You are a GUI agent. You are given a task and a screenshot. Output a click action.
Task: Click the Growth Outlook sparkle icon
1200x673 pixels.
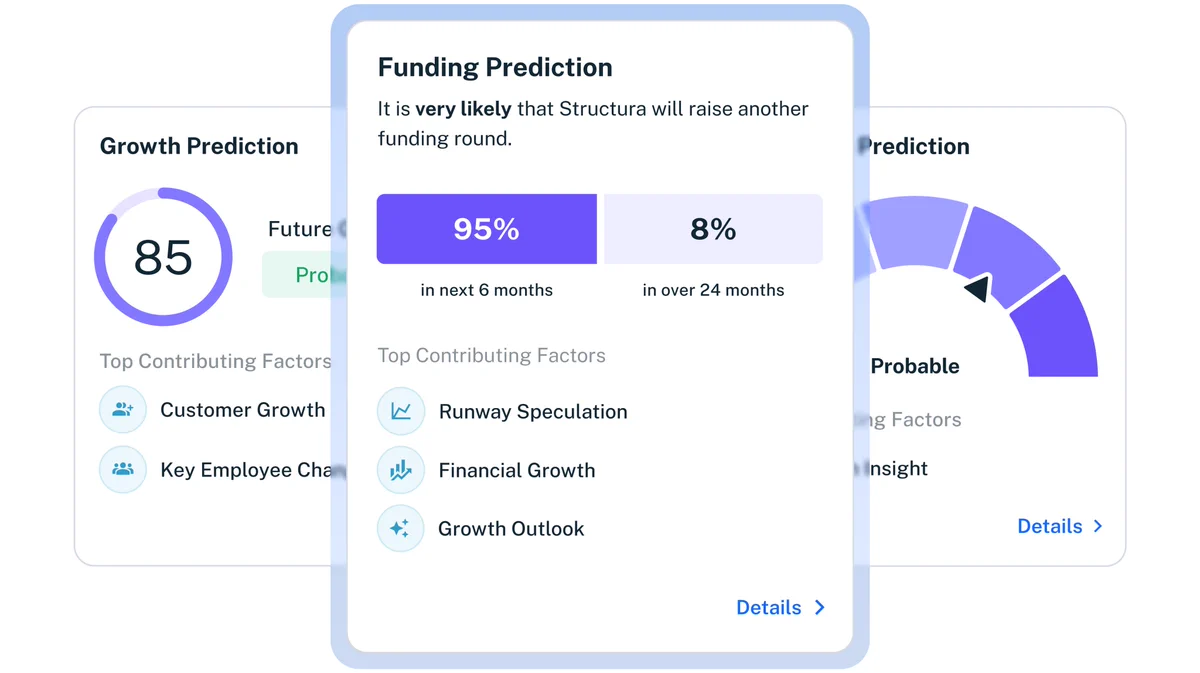401,529
